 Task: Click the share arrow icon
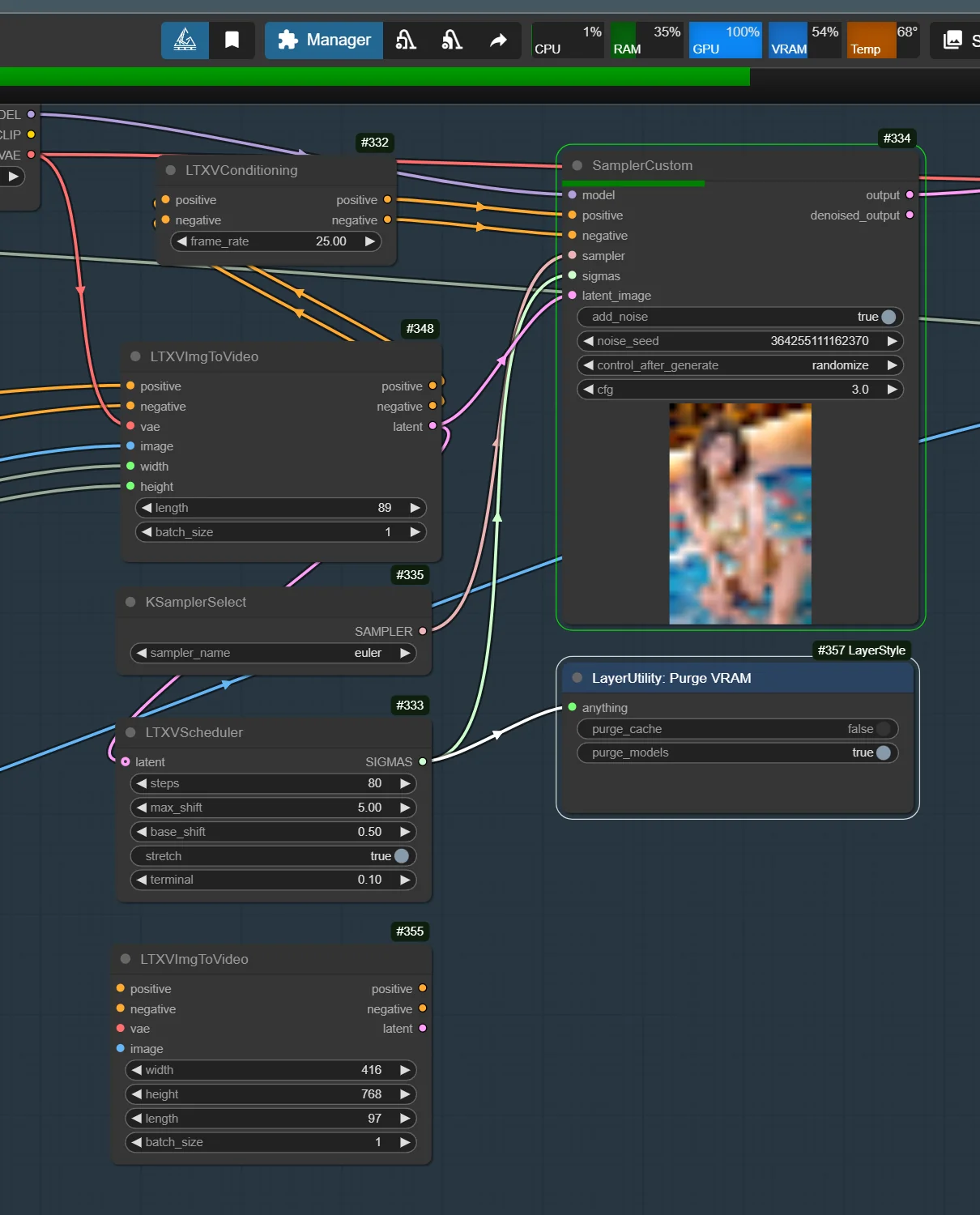tap(499, 40)
